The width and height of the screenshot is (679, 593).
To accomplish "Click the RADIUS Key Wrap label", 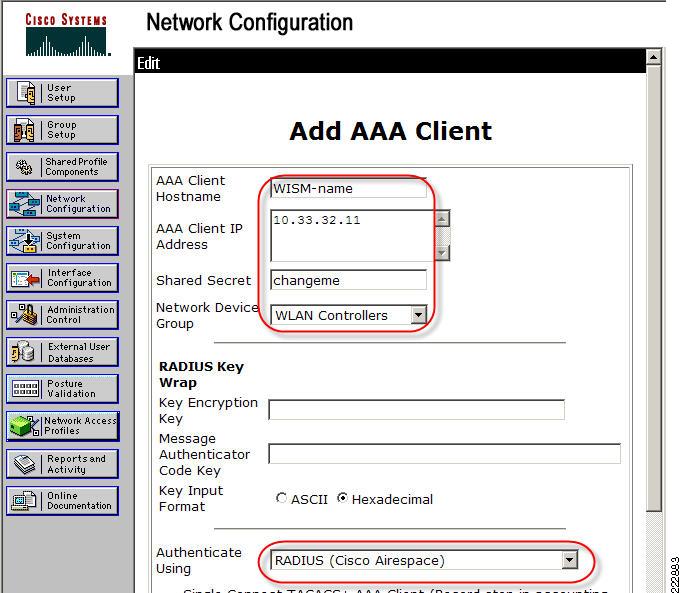I will [201, 375].
